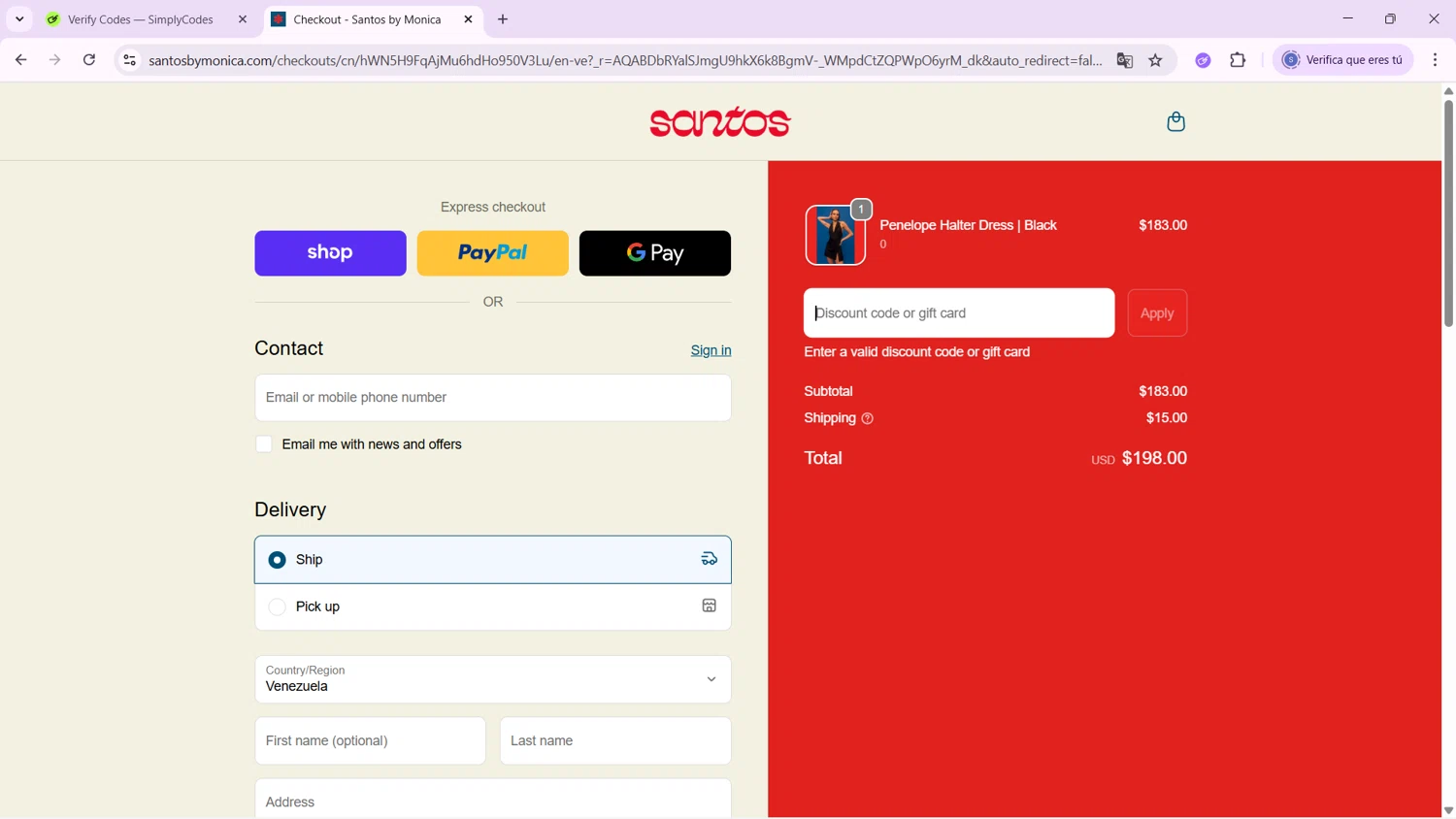Screen dimensions: 1456x819
Task: Focus the Email or mobile phone number field
Action: click(x=493, y=398)
